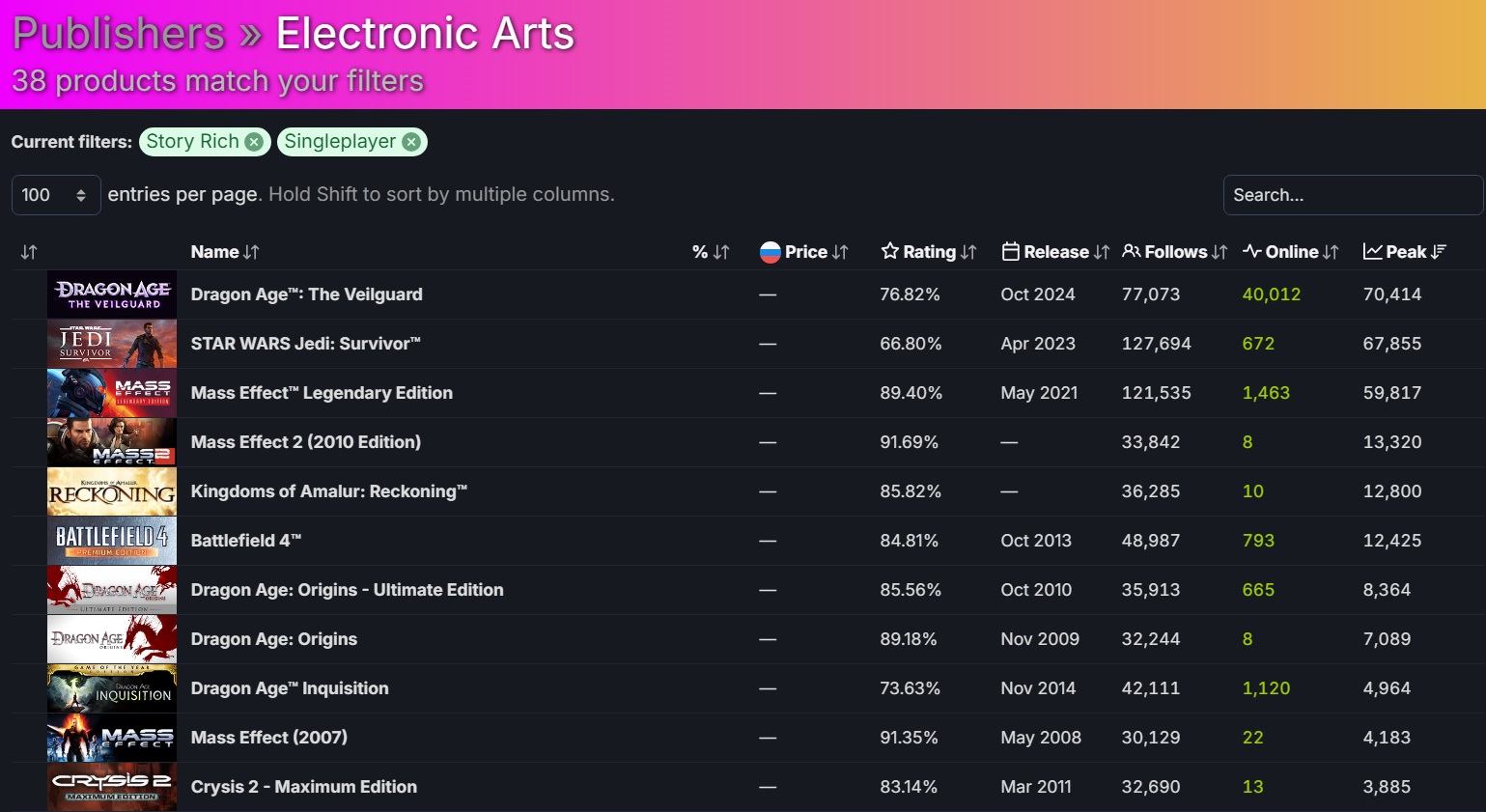Sort table by Online players column
1486x812 pixels.
click(1291, 252)
